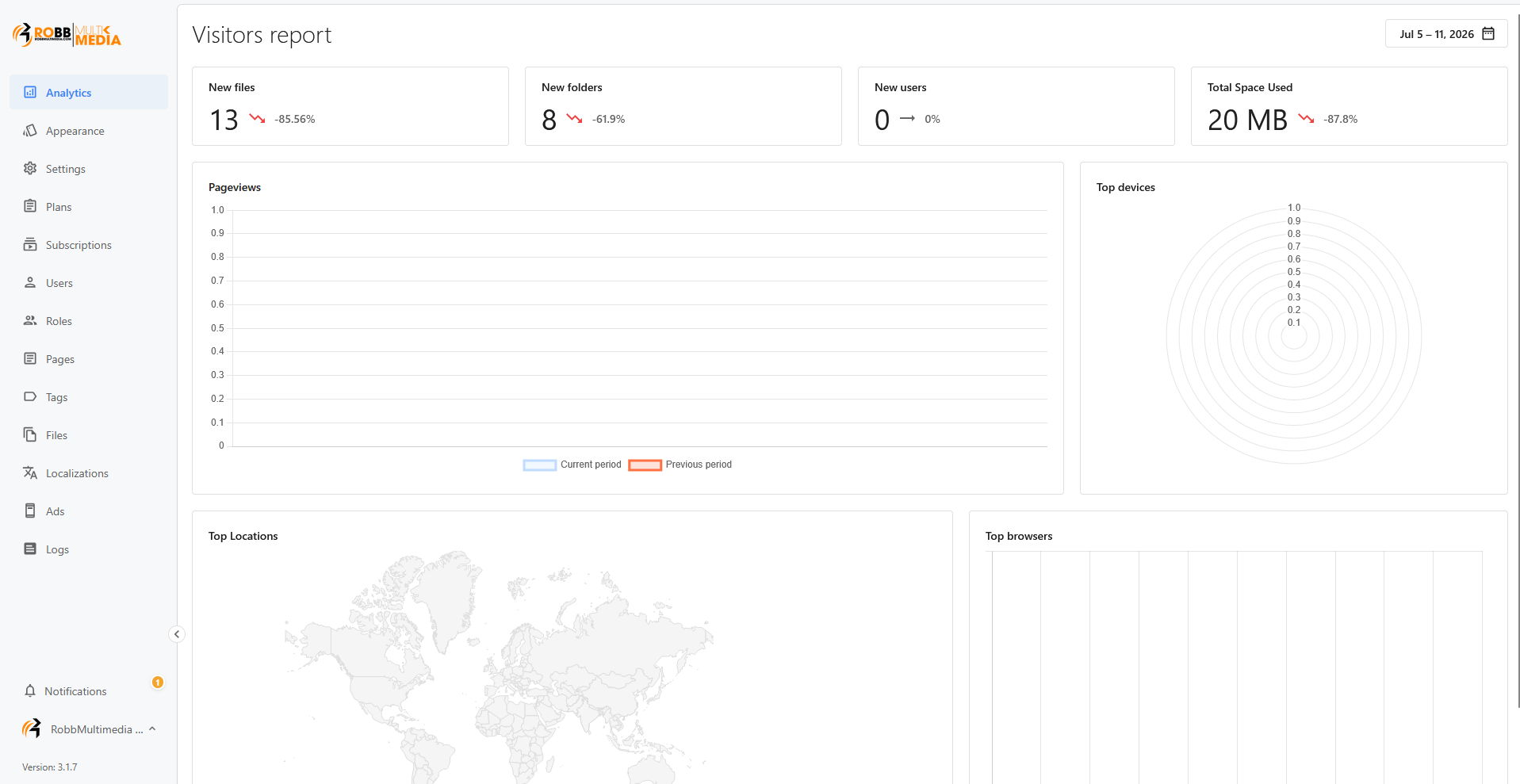Image resolution: width=1520 pixels, height=784 pixels.
Task: Click the Pages document icon
Action: tap(30, 358)
